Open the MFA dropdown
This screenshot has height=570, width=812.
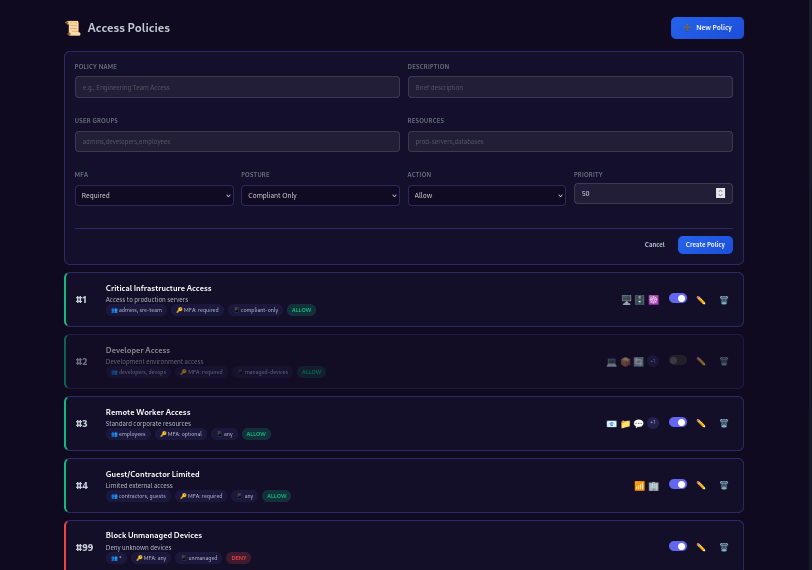pyautogui.click(x=154, y=195)
